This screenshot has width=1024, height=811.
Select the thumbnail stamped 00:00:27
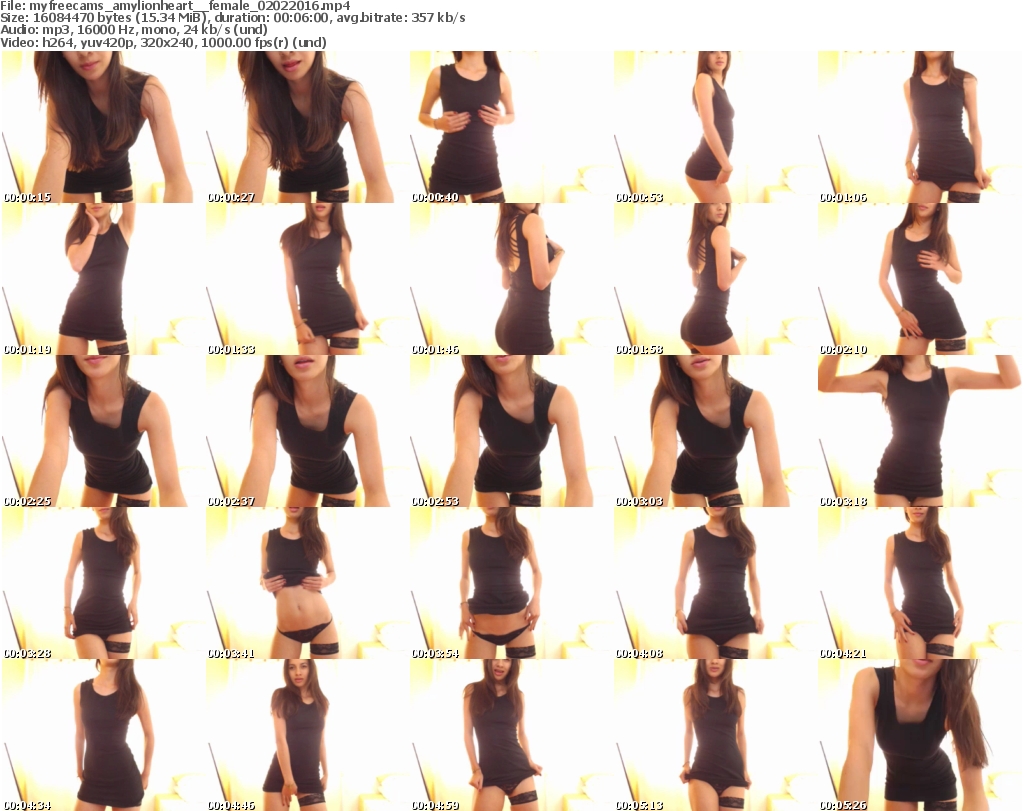click(x=308, y=127)
